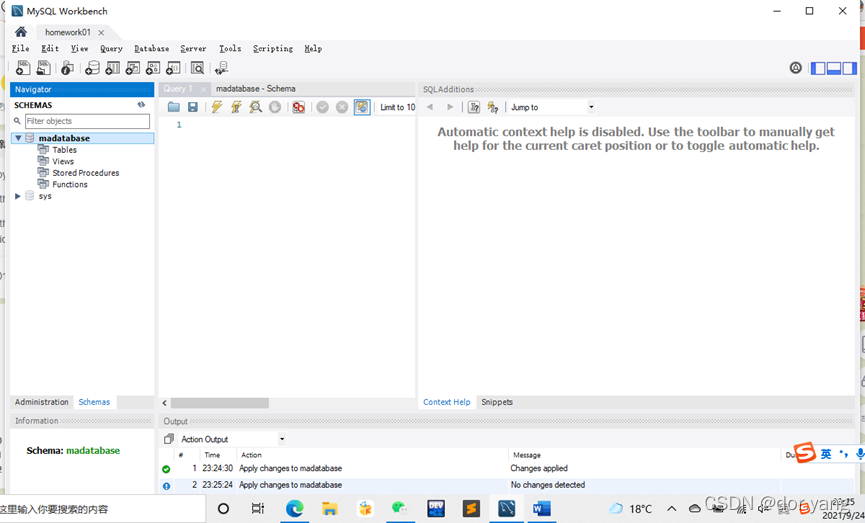Run Explain on current statement icon
The image size is (865, 523).
pos(255,107)
